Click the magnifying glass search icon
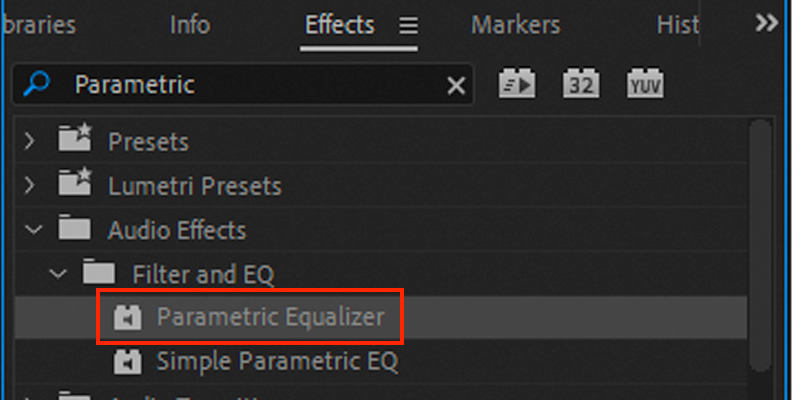The image size is (792, 400). [37, 83]
